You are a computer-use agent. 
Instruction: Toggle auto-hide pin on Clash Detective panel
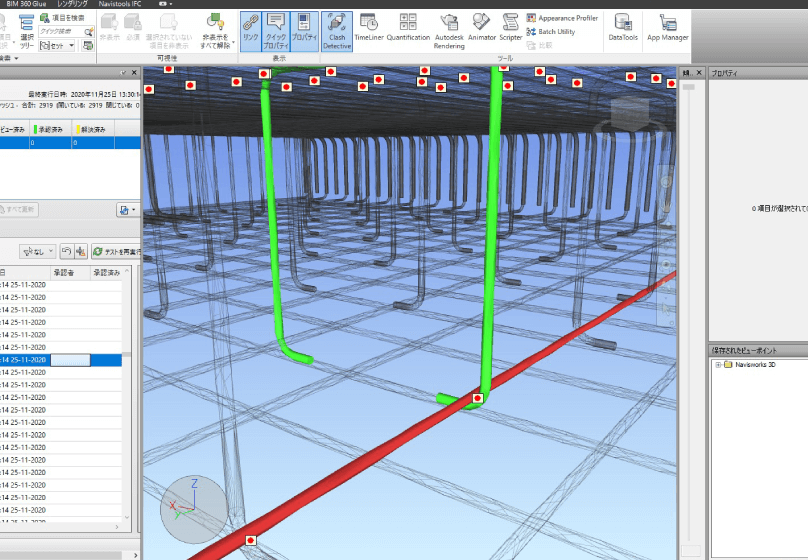click(x=123, y=73)
